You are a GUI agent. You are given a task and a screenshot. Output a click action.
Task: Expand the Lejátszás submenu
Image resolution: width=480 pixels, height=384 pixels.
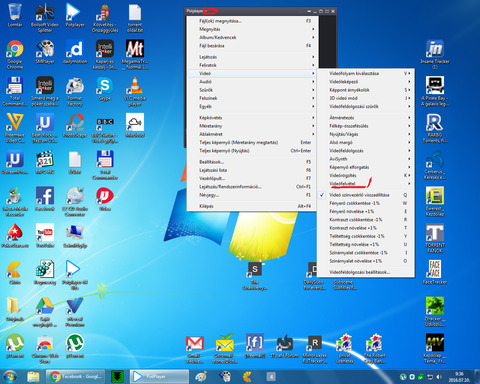click(252, 57)
